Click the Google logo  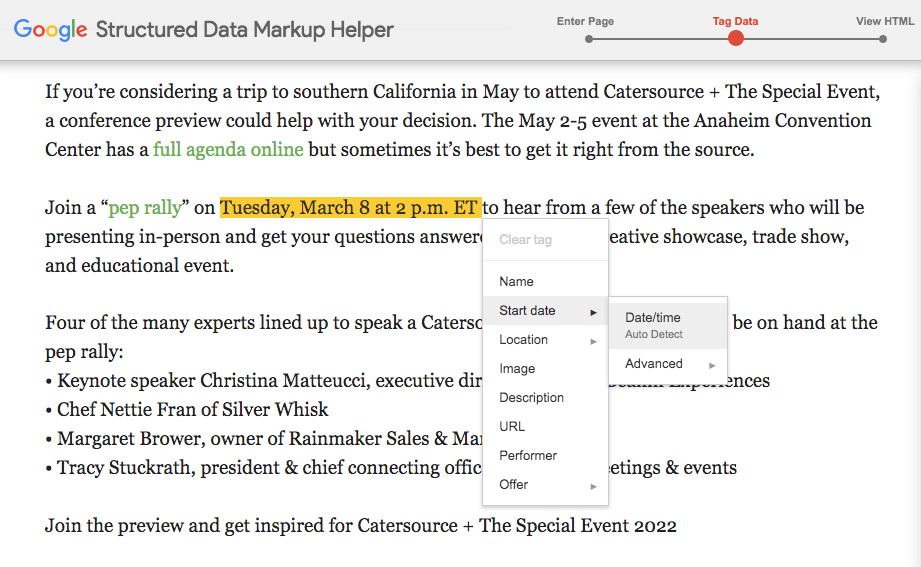[x=50, y=29]
